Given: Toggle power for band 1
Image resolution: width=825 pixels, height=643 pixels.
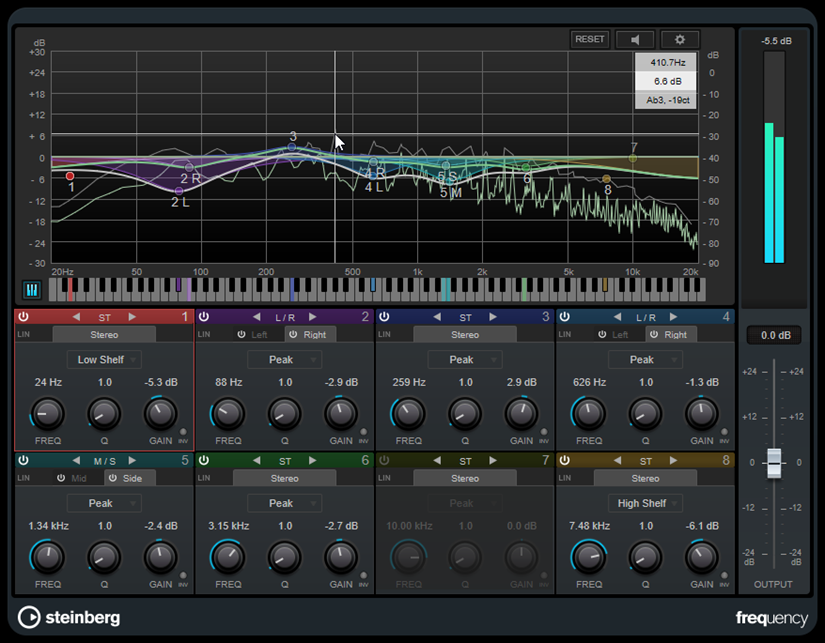Looking at the screenshot, I should [24, 317].
